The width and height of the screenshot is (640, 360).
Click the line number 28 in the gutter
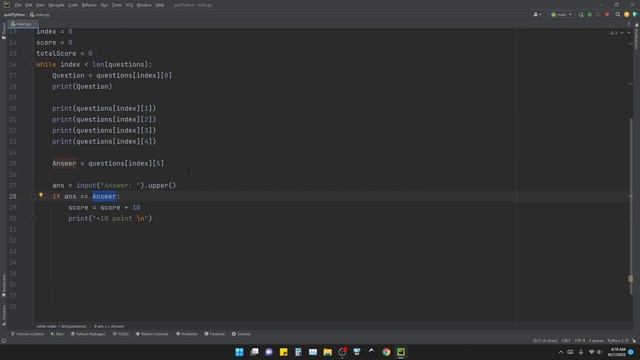tap(13, 197)
